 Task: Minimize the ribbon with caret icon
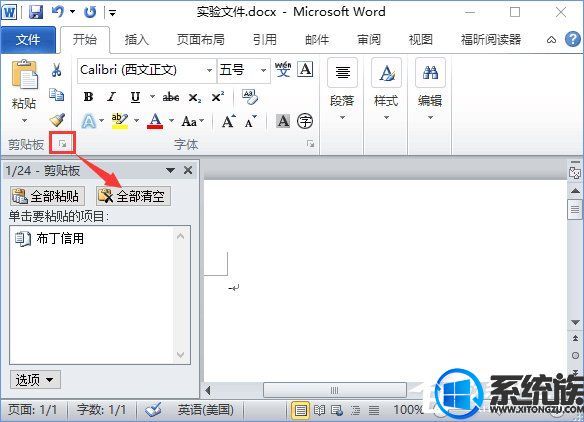click(551, 39)
